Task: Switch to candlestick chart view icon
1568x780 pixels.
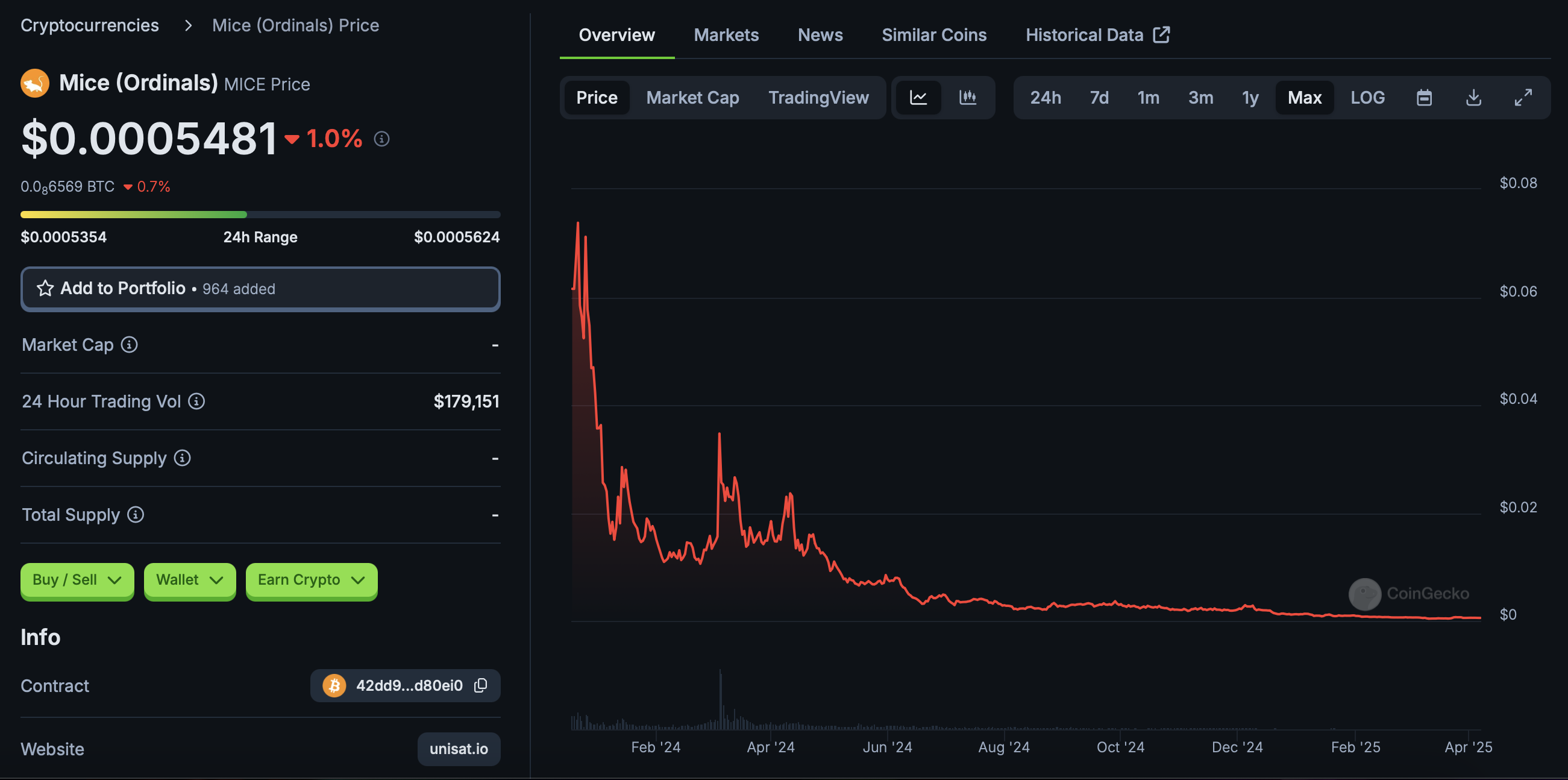Action: [x=967, y=98]
